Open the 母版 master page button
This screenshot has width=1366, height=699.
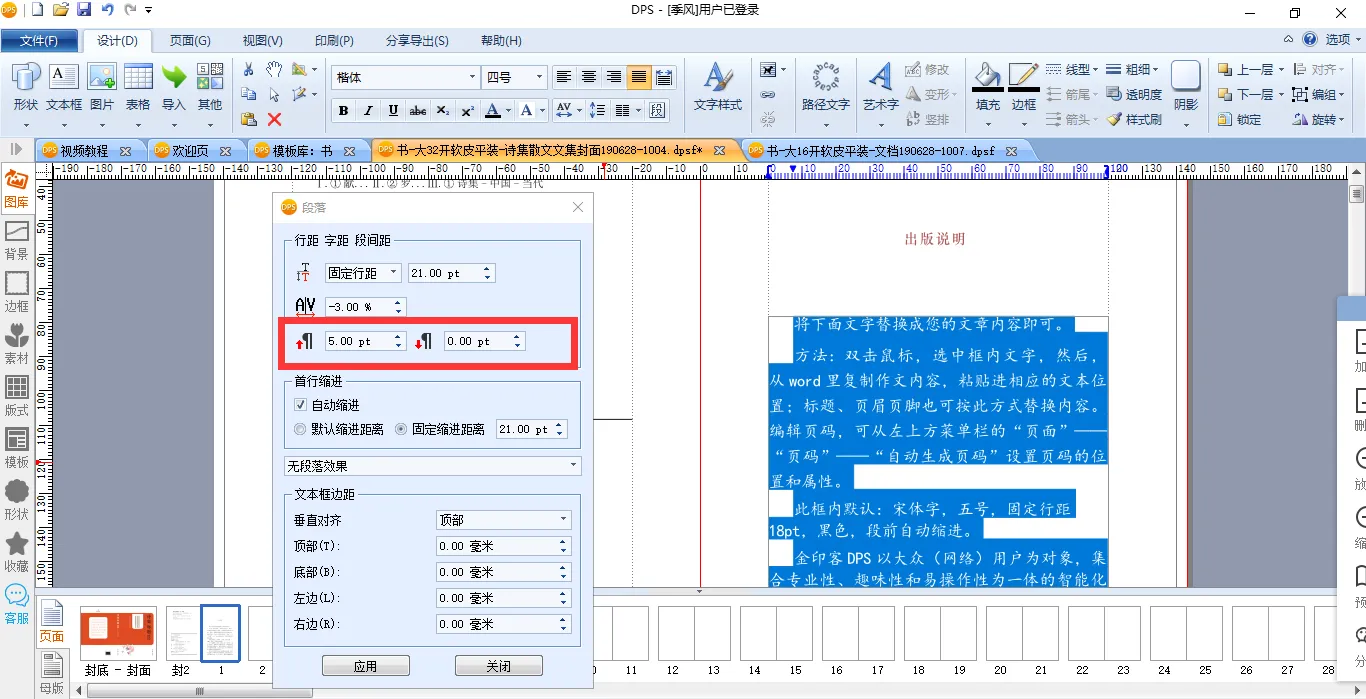click(x=52, y=670)
